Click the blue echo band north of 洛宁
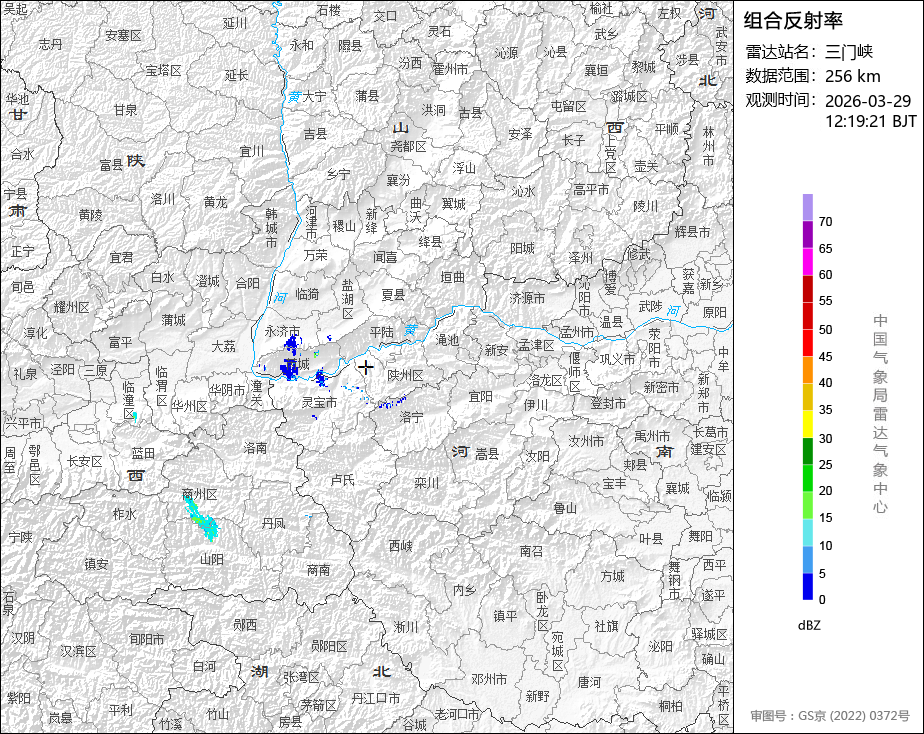Viewport: 924px width, 734px height. (x=392, y=402)
